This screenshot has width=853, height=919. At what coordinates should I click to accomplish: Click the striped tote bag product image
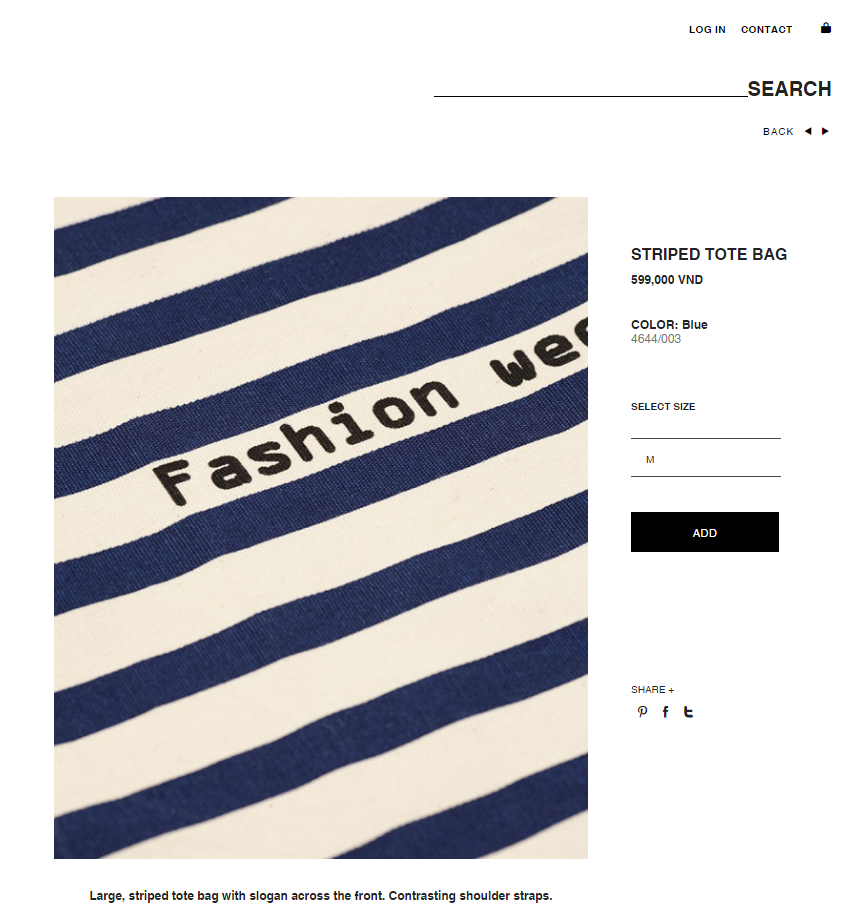coord(321,527)
